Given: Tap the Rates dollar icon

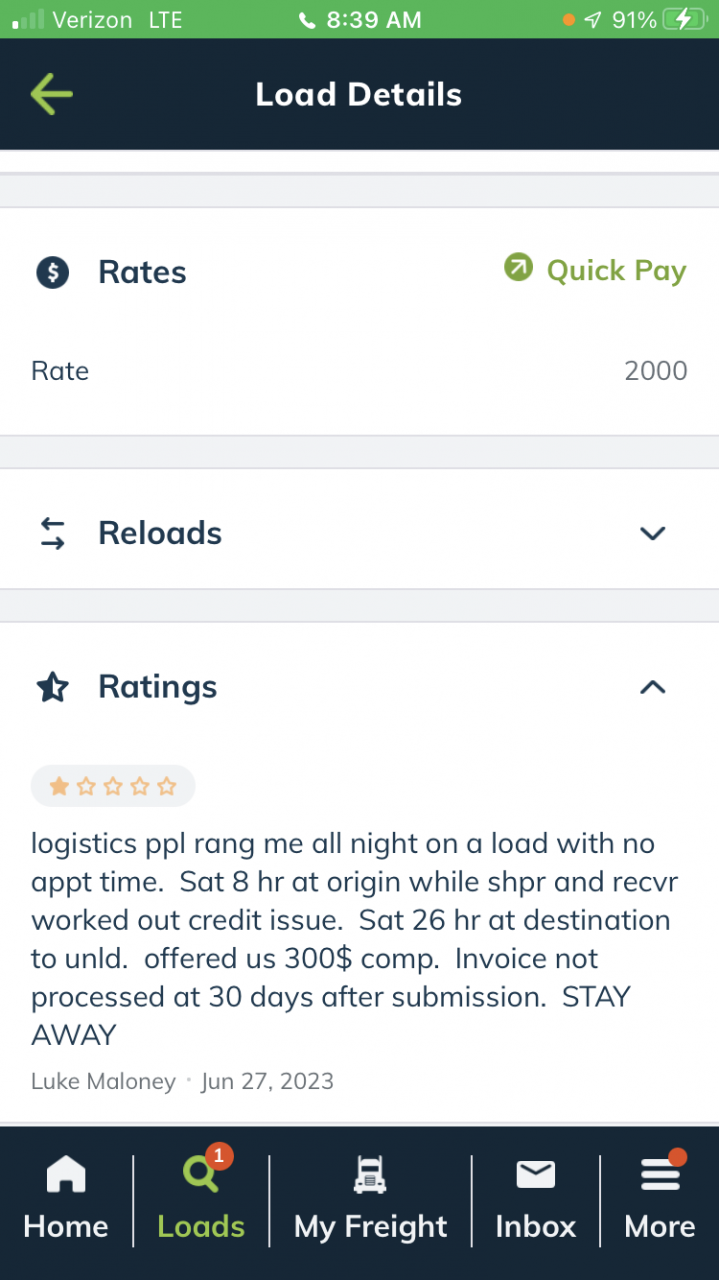Looking at the screenshot, I should click(x=52, y=272).
